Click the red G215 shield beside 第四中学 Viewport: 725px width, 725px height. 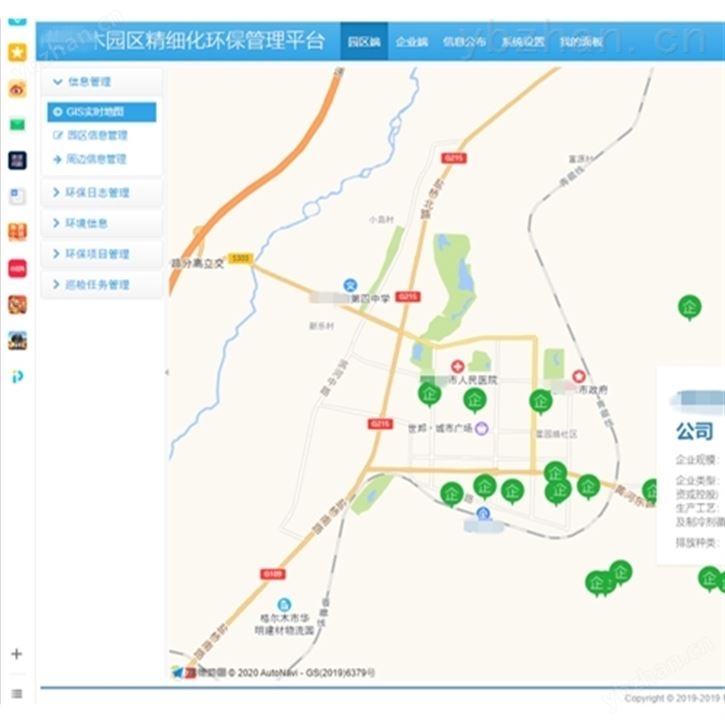408,296
